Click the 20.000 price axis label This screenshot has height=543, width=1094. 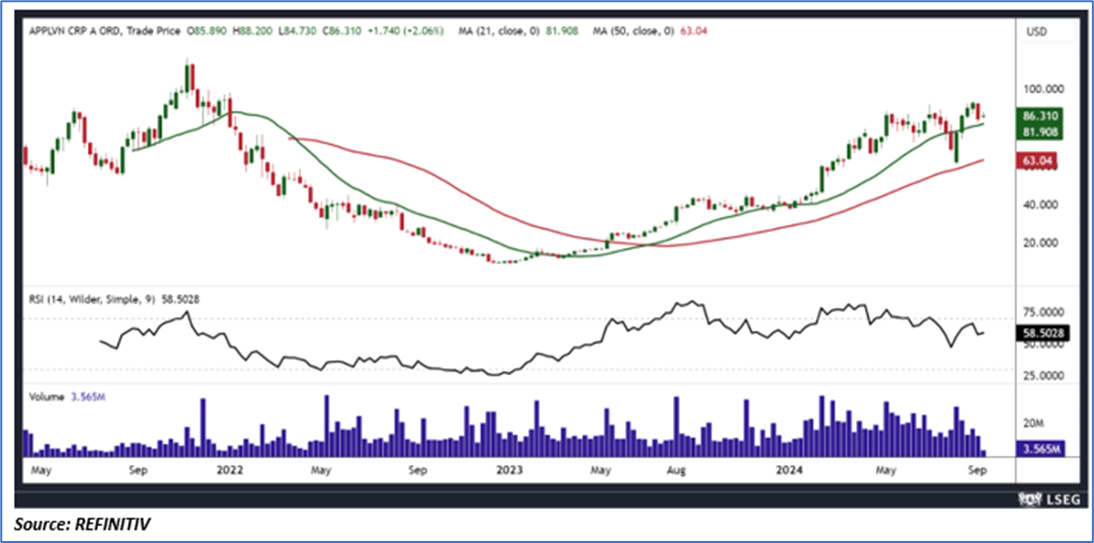(1040, 243)
